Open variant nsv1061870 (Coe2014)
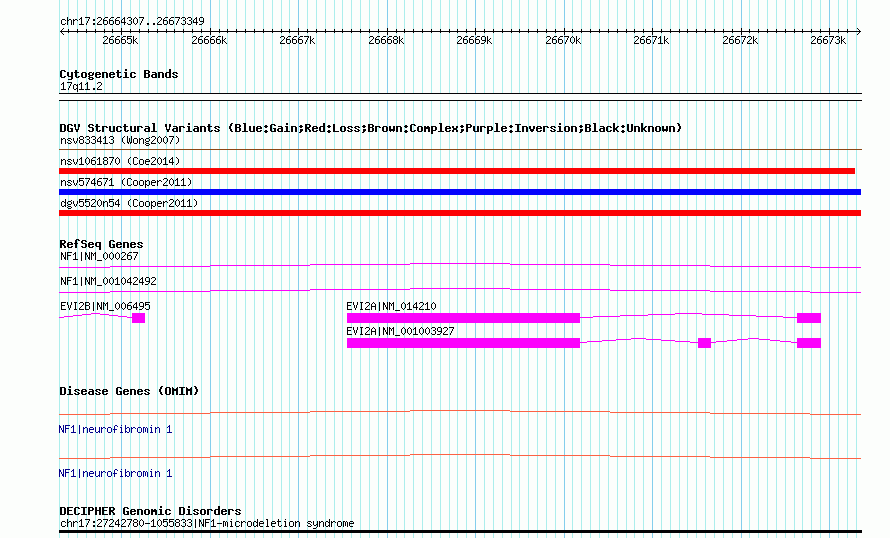The height and width of the screenshot is (538, 890). [120, 161]
